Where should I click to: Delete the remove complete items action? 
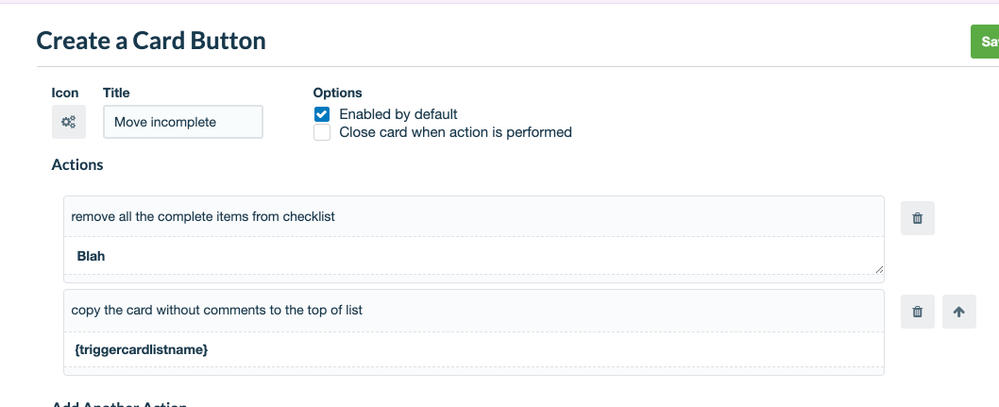(917, 218)
